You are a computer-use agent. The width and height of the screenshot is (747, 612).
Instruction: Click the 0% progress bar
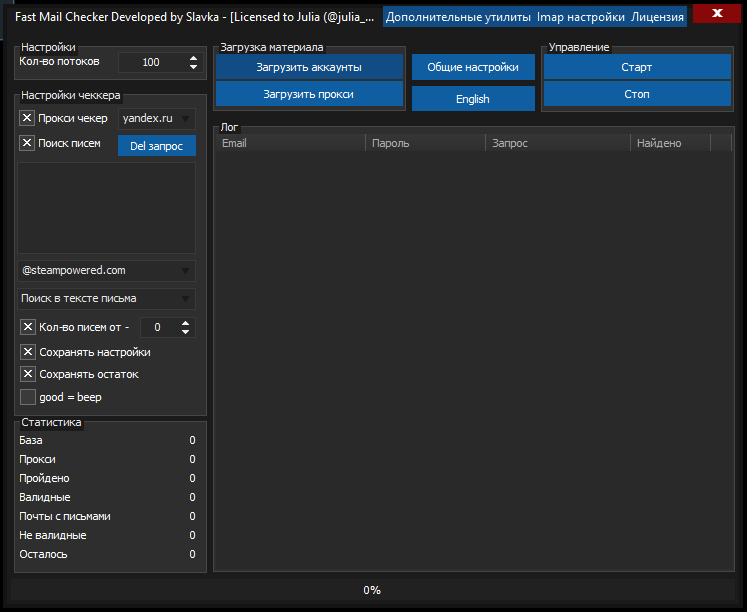(372, 590)
